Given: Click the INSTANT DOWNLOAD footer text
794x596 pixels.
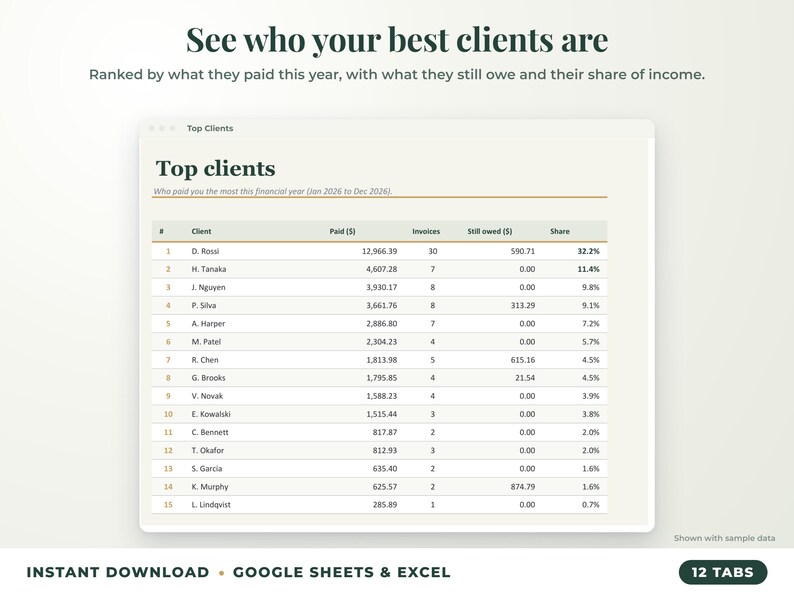Looking at the screenshot, I should (x=117, y=572).
